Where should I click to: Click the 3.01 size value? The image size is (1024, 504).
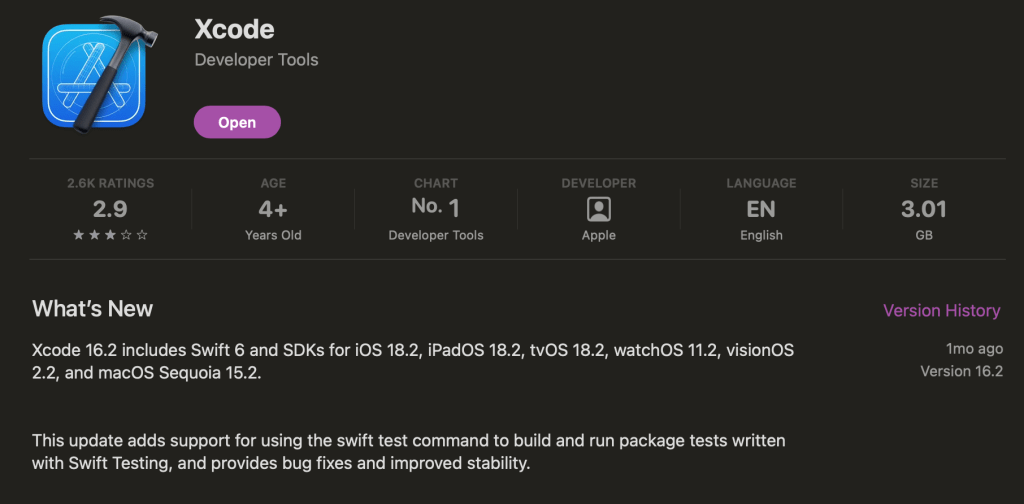point(923,208)
